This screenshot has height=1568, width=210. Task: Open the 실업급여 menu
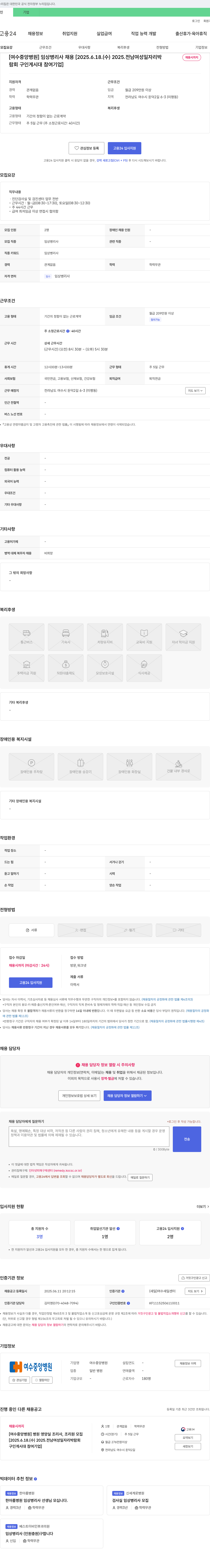pyautogui.click(x=104, y=33)
